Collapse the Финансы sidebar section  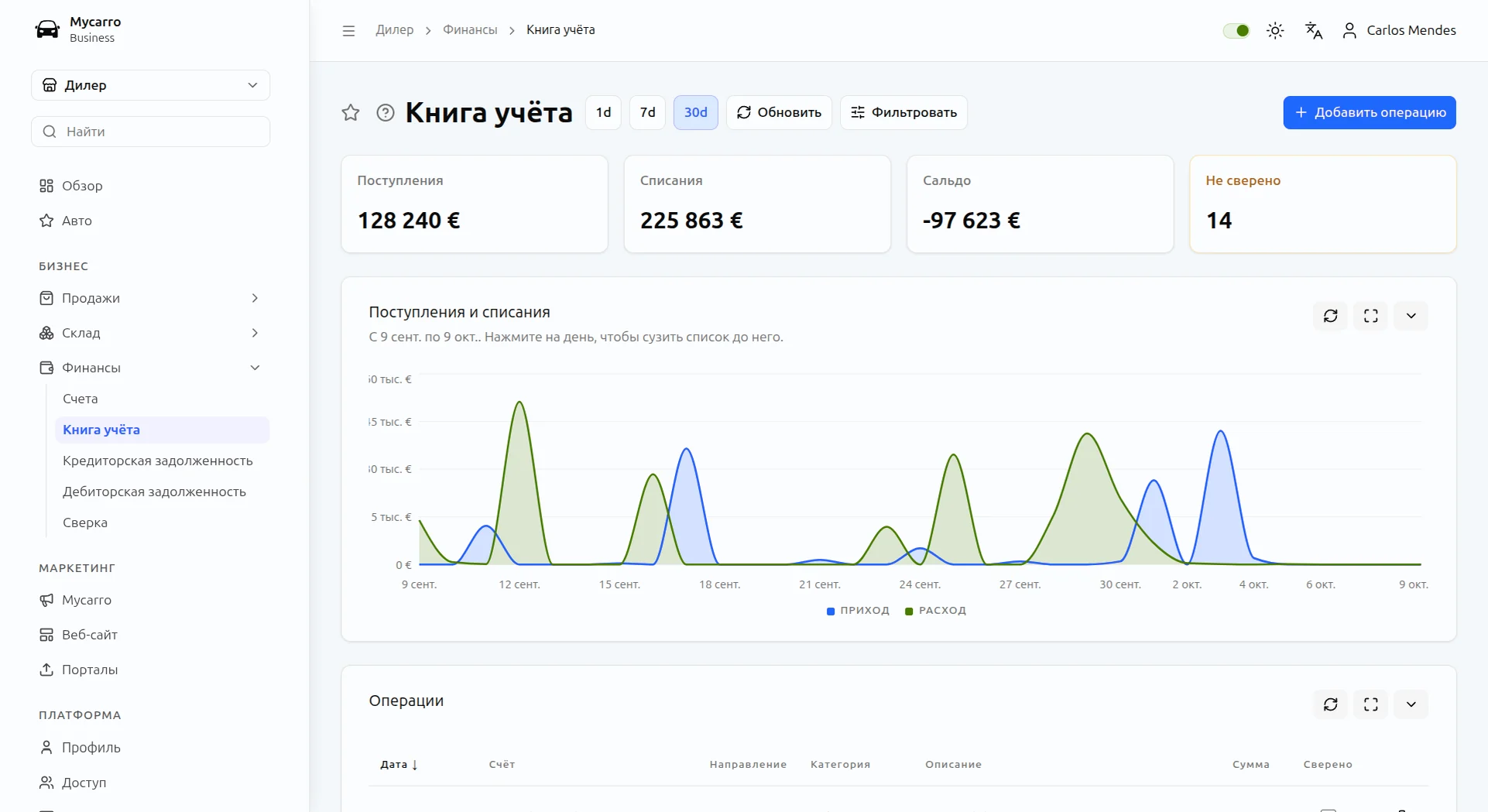(x=151, y=368)
